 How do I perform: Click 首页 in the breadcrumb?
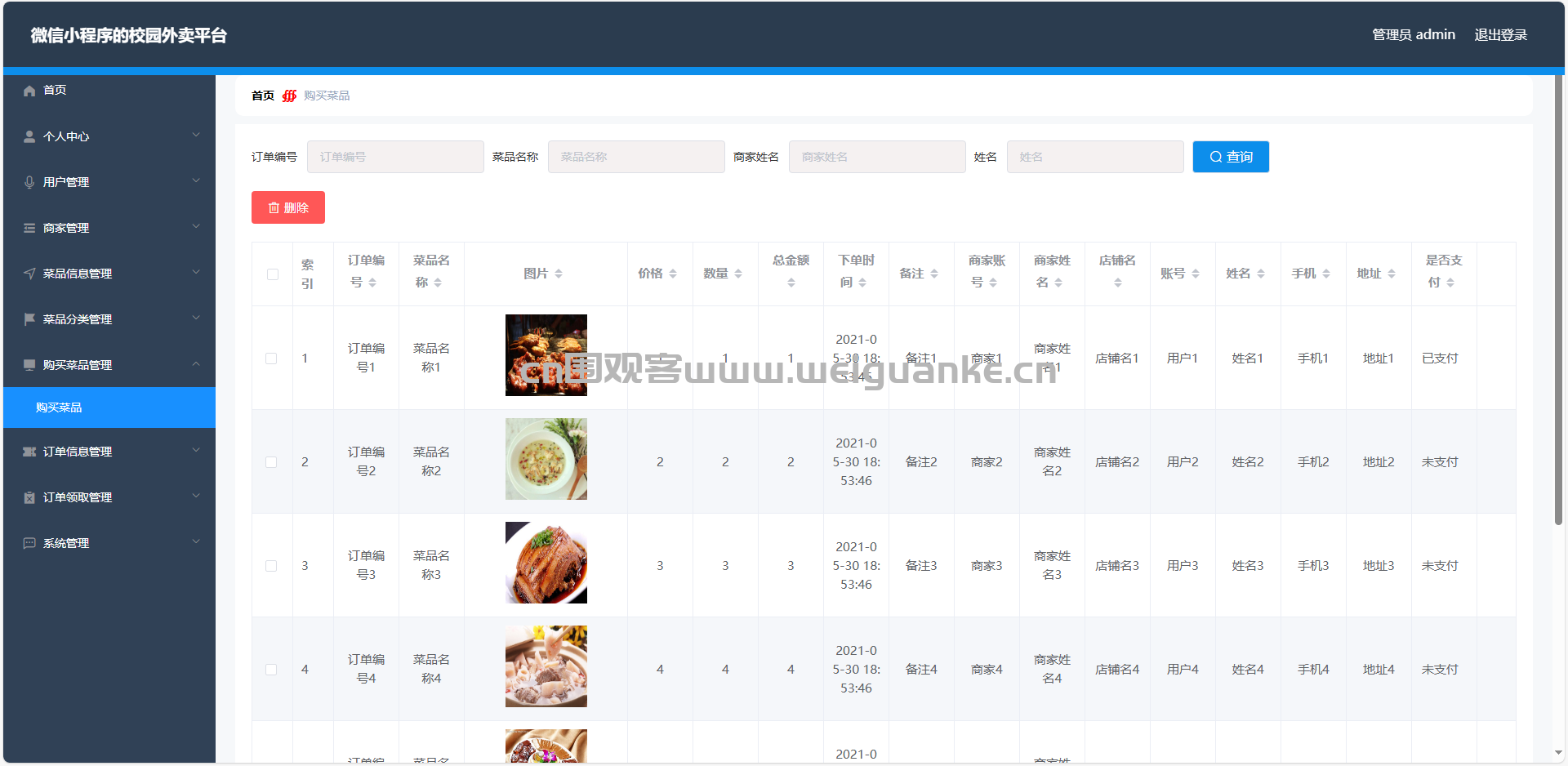click(x=262, y=96)
